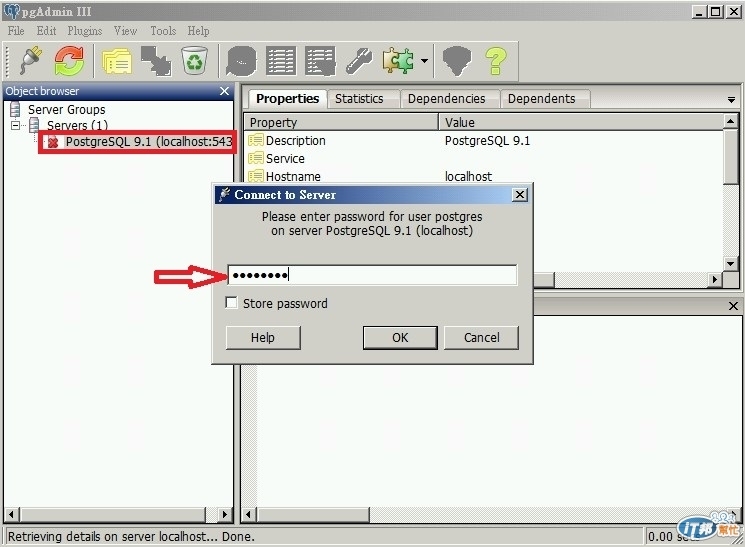
Task: Click the Retrieving details status bar text
Action: [131, 537]
